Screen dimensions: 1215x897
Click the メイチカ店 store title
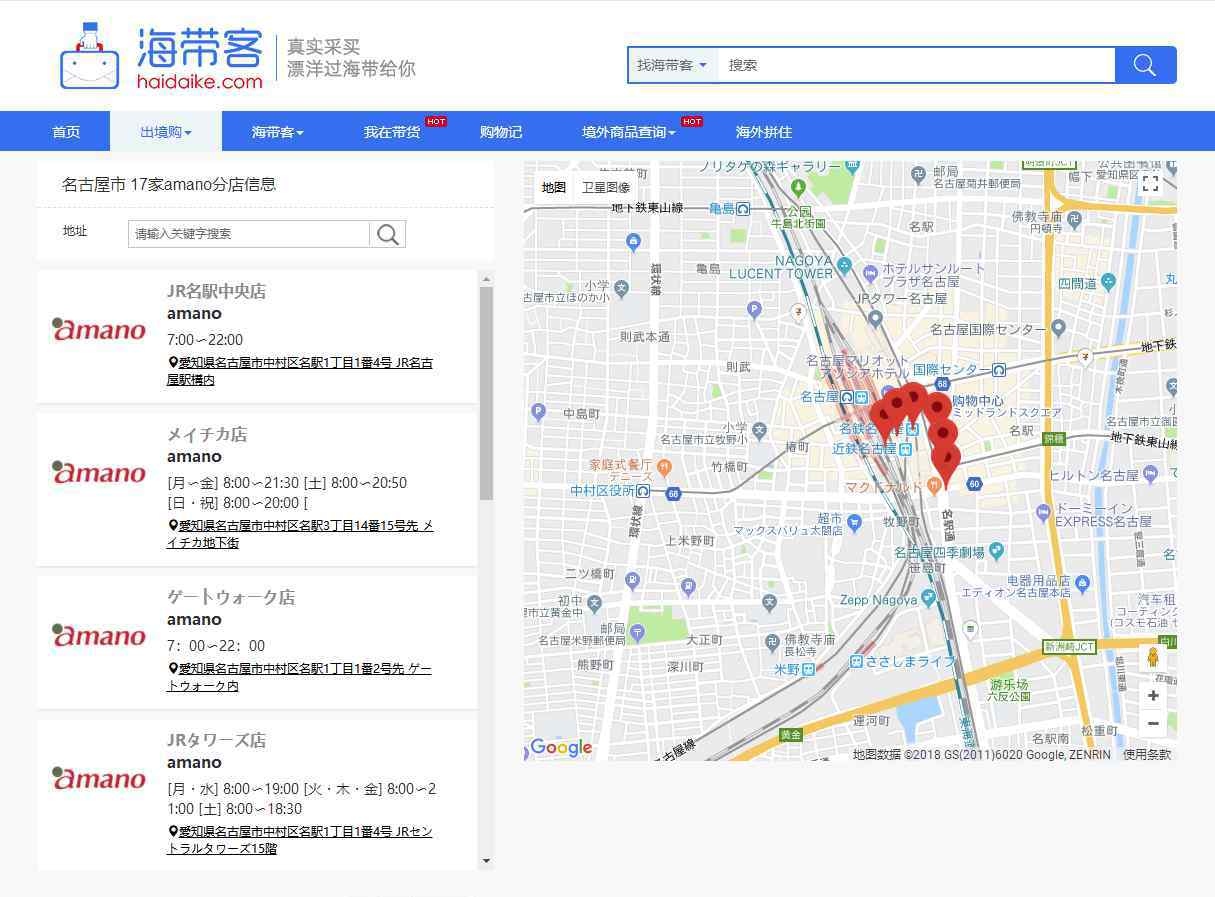(207, 435)
